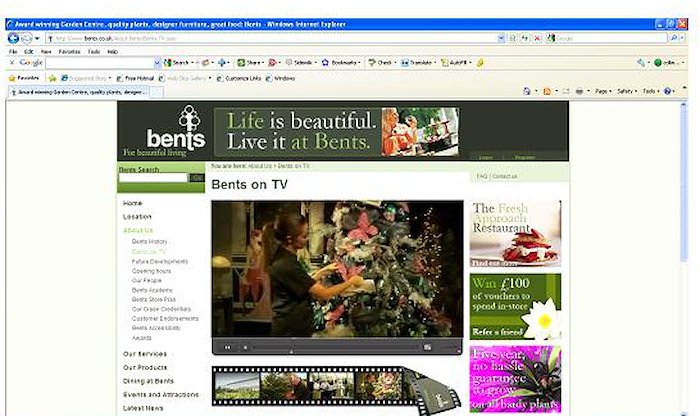Click the Google toolbar Share button
Image resolution: width=700 pixels, height=416 pixels.
point(250,63)
